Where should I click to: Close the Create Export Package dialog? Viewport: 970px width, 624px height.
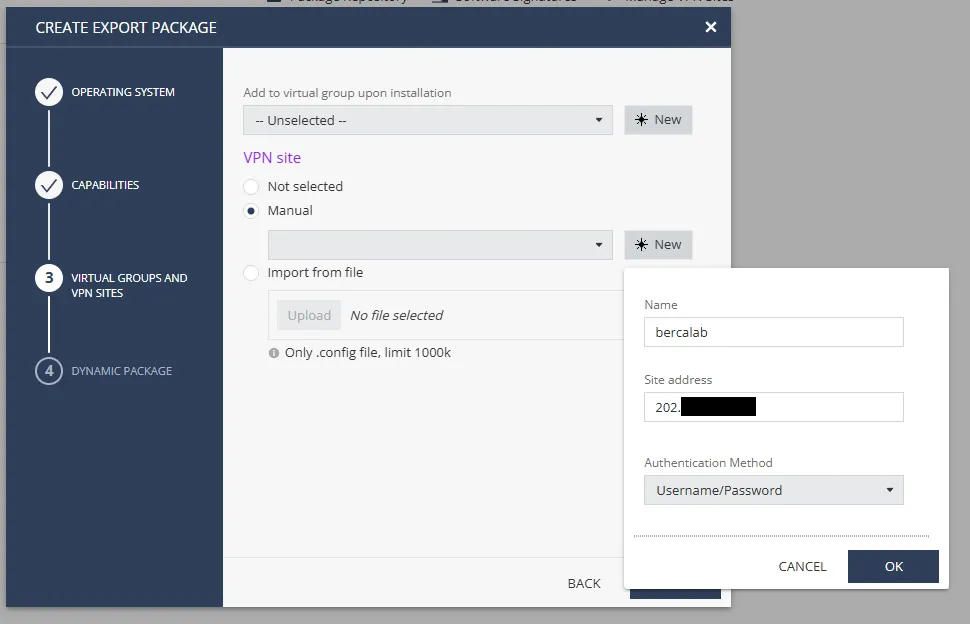click(x=711, y=27)
